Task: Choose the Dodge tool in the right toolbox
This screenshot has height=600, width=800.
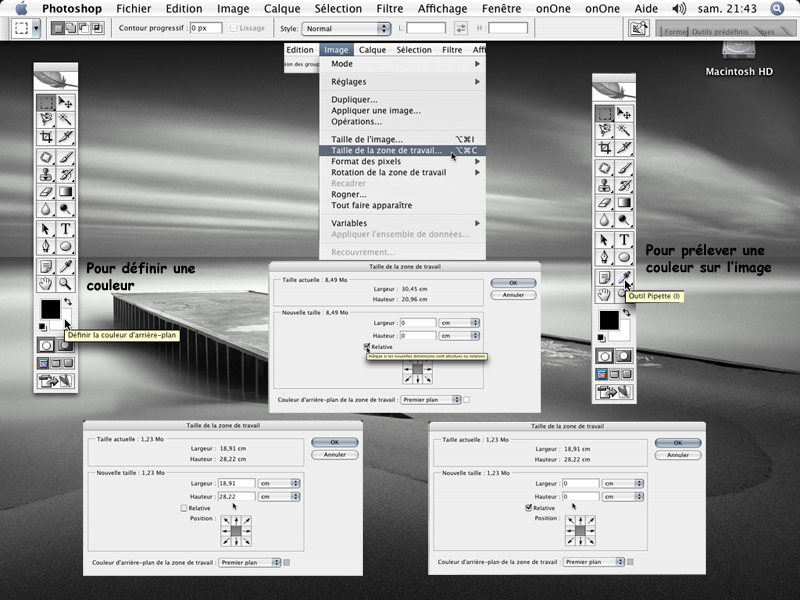Action: [x=623, y=220]
